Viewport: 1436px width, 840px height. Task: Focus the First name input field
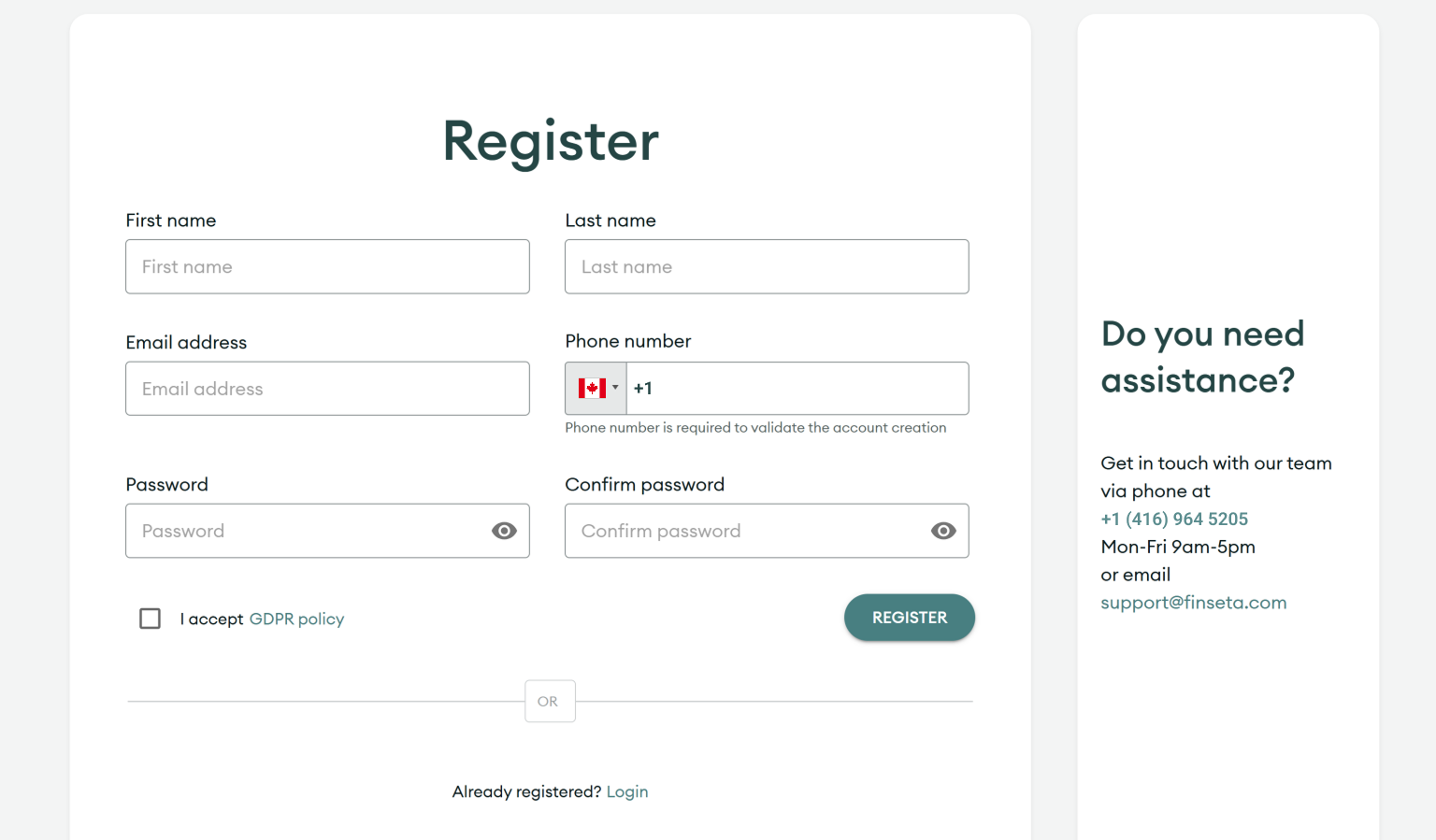327,267
